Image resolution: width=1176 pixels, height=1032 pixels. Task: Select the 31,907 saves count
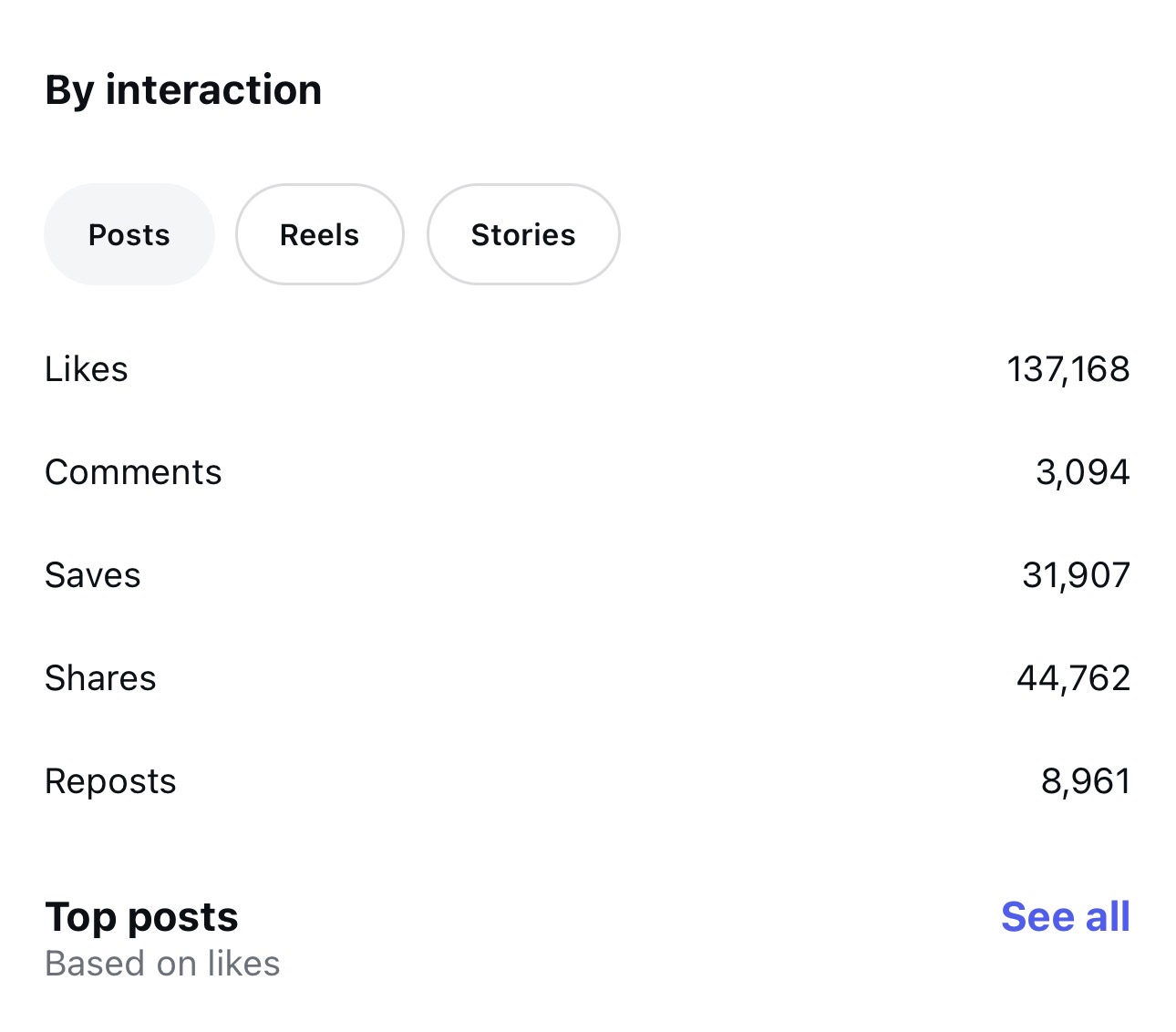tap(1076, 575)
